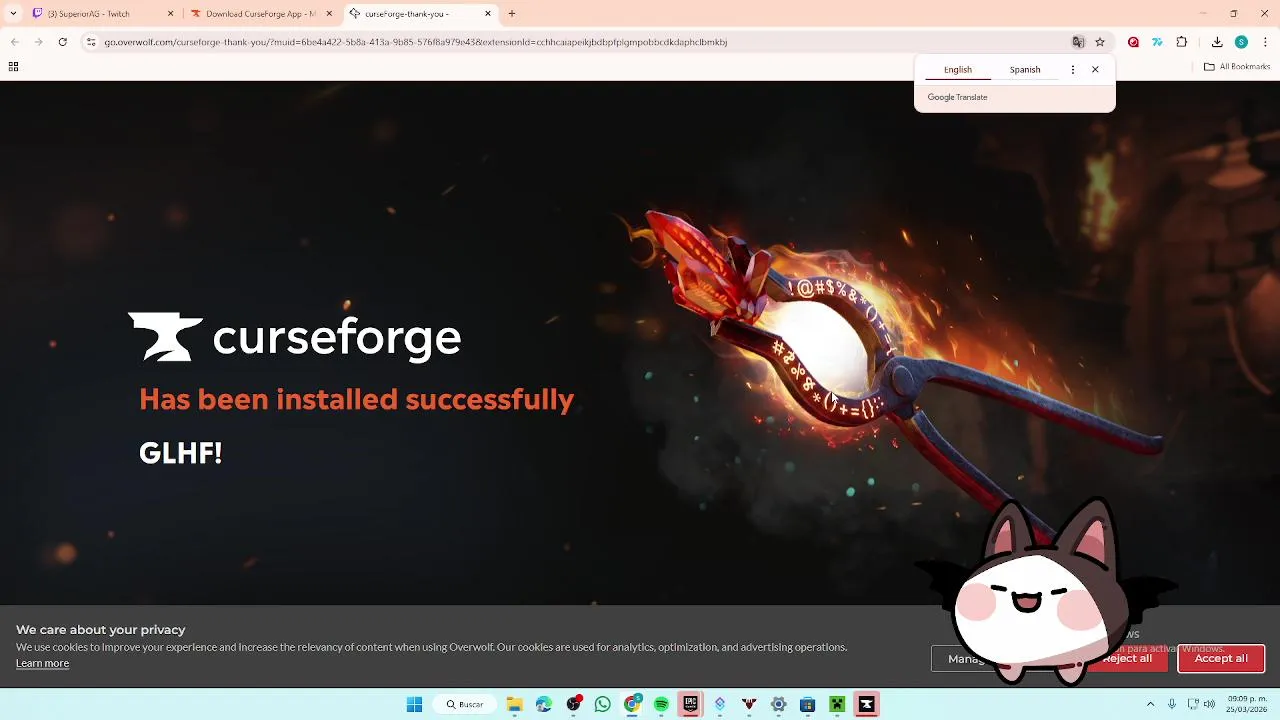Image resolution: width=1280 pixels, height=720 pixels.
Task: Open File Explorer from the taskbar
Action: (514, 705)
